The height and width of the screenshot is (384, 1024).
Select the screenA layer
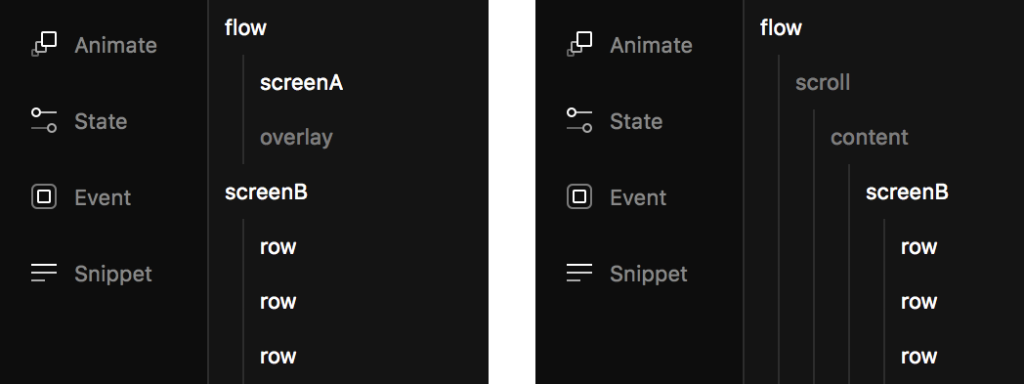point(301,83)
